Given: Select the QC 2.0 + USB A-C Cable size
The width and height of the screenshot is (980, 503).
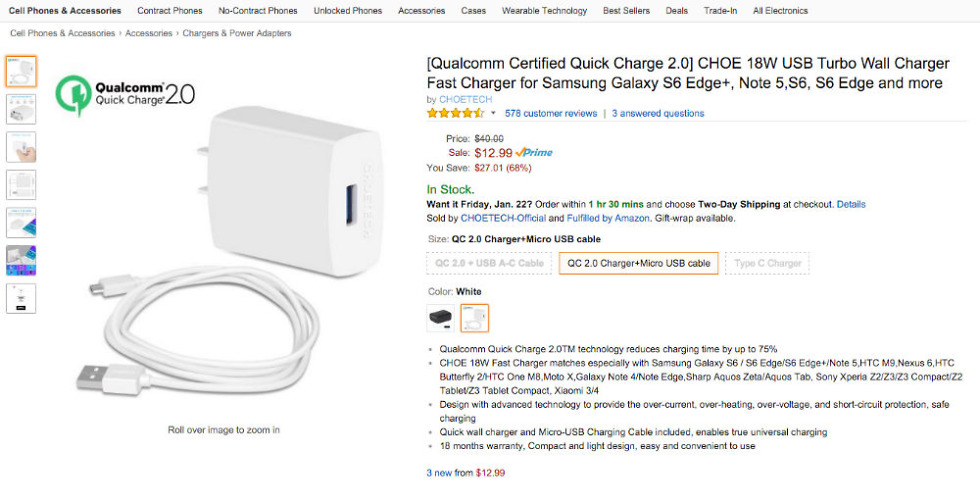Looking at the screenshot, I should coord(489,264).
